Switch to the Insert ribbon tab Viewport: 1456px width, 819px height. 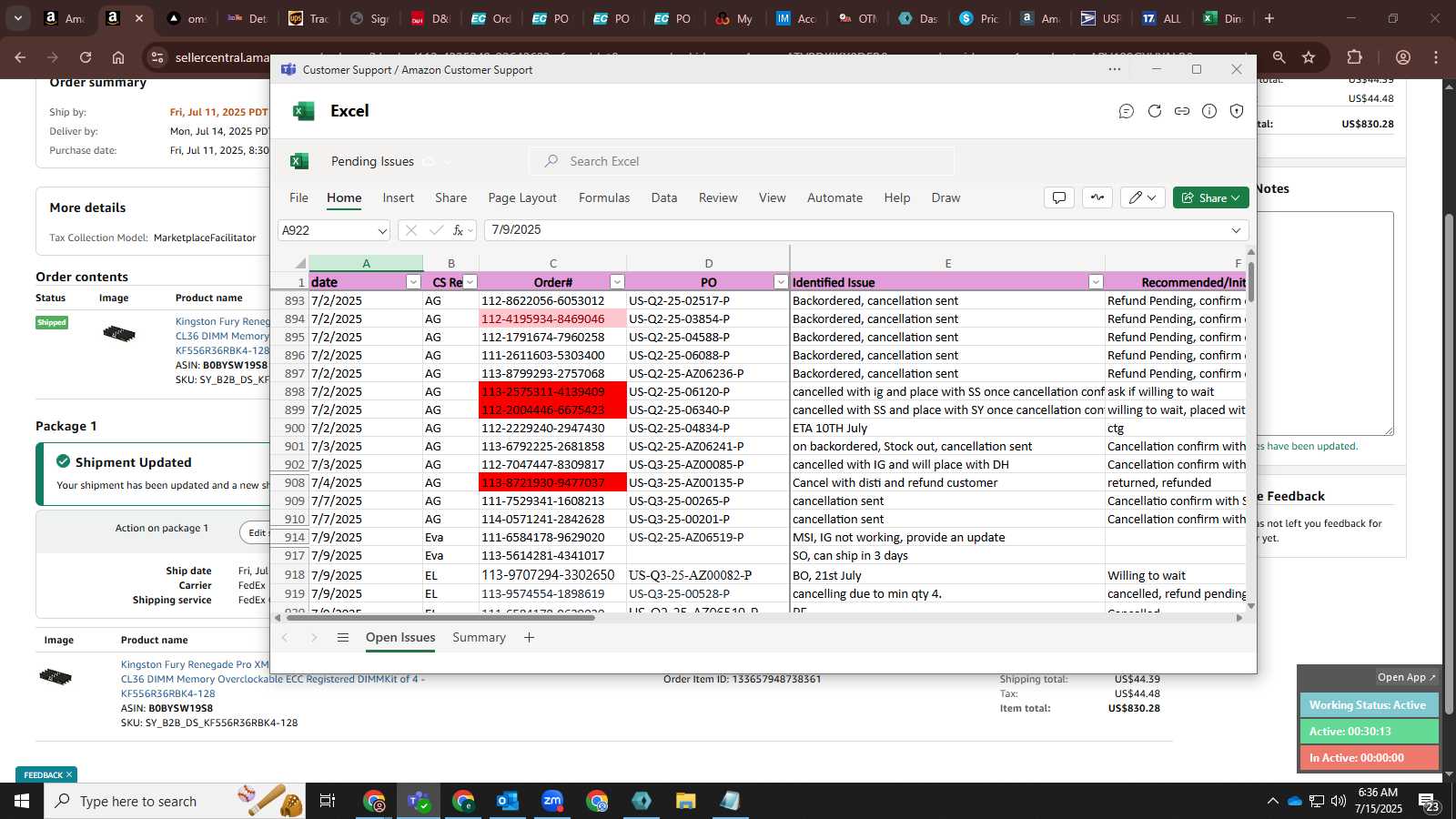pyautogui.click(x=398, y=197)
